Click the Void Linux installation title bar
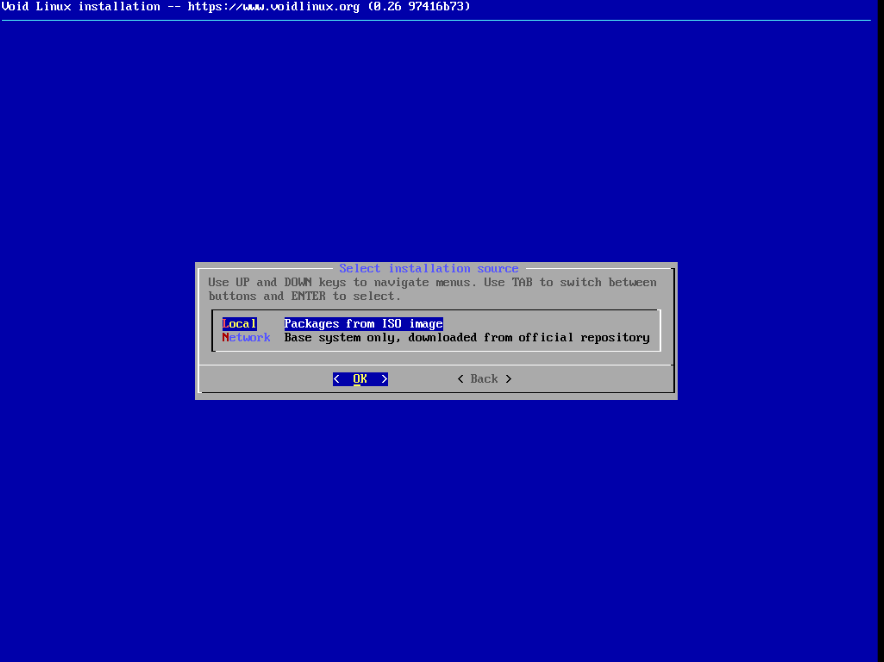Image resolution: width=884 pixels, height=662 pixels. tap(80, 6)
